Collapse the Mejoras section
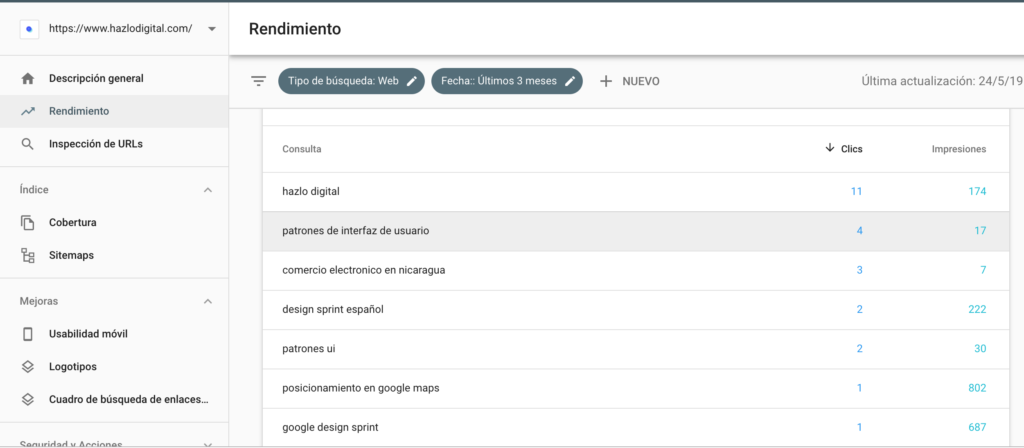 click(x=208, y=301)
